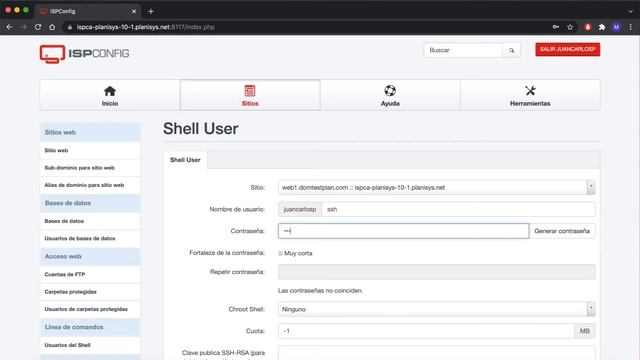The height and width of the screenshot is (360, 640).
Task: Close the ISPConfig browser tab
Action: [x=134, y=11]
